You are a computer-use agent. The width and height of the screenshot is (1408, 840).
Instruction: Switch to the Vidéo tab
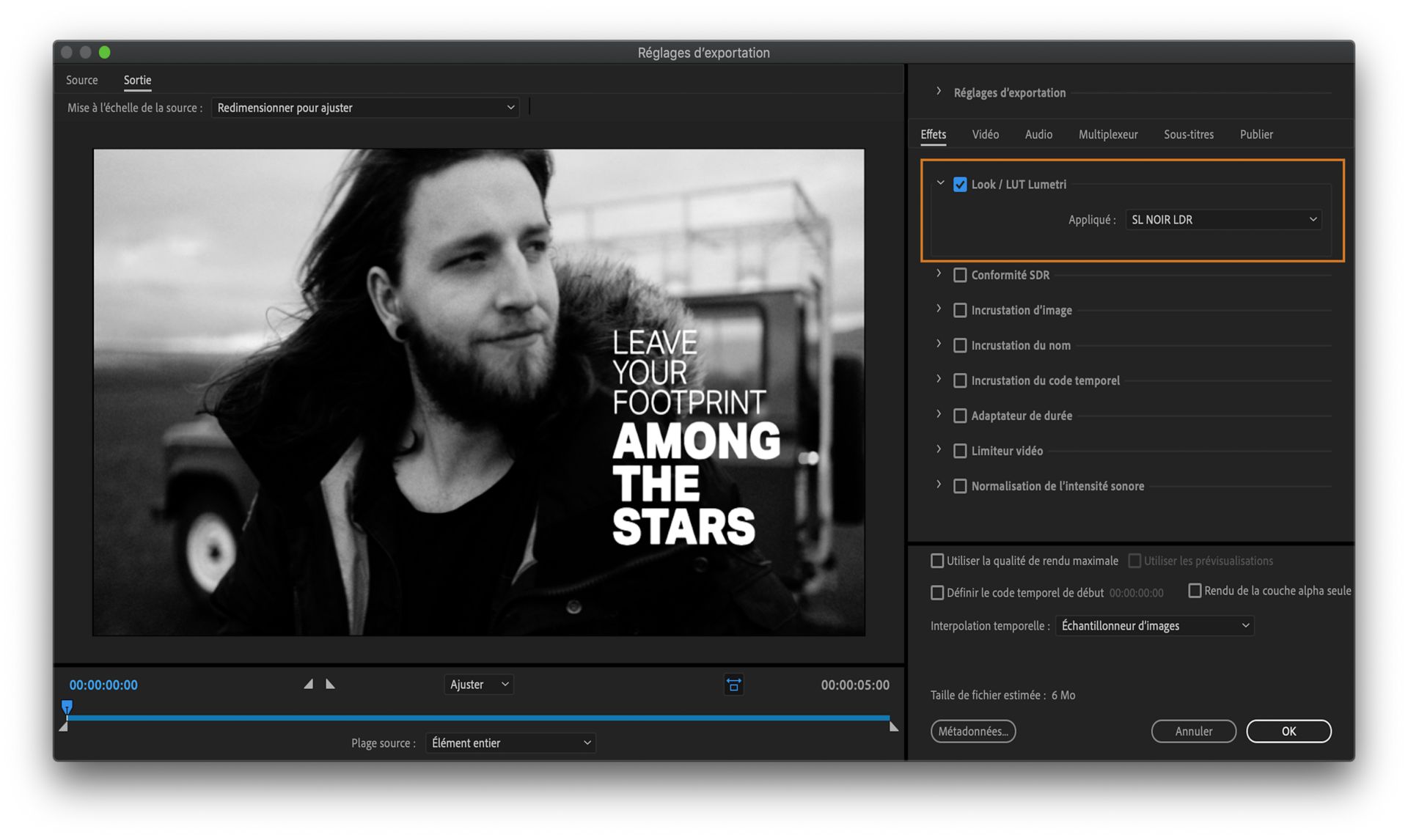point(985,135)
